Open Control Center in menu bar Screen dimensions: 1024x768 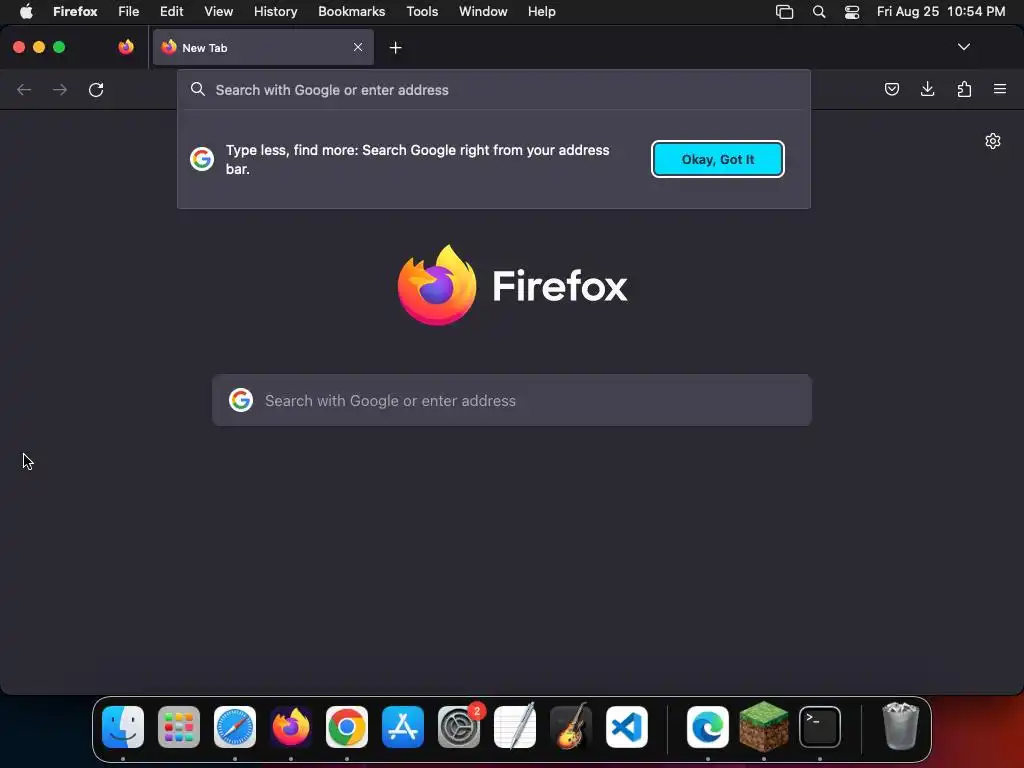tap(852, 12)
